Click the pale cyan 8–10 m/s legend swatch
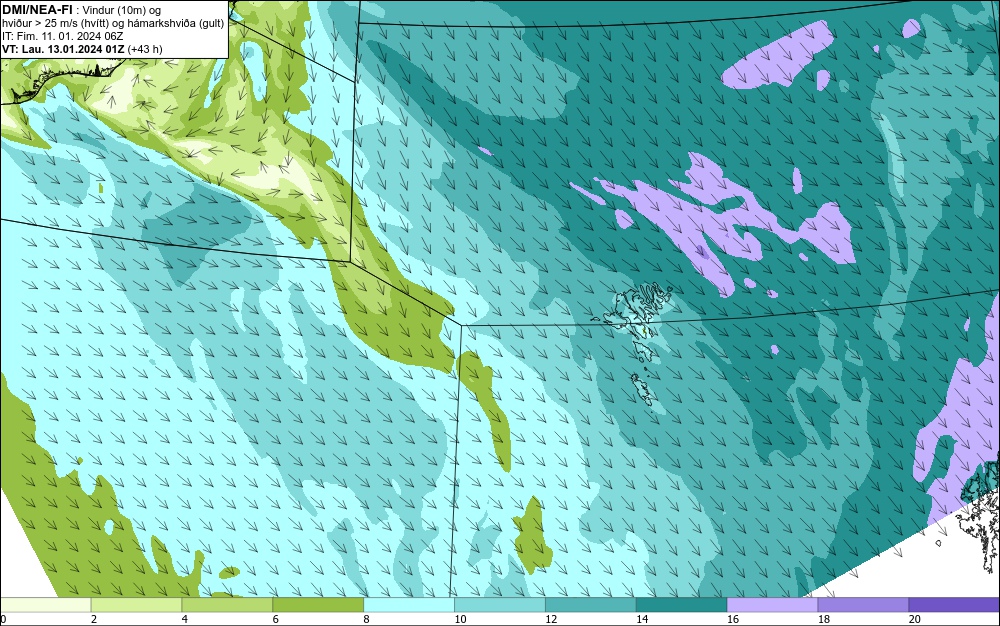Screen dimensions: 1000x626 (409, 604)
